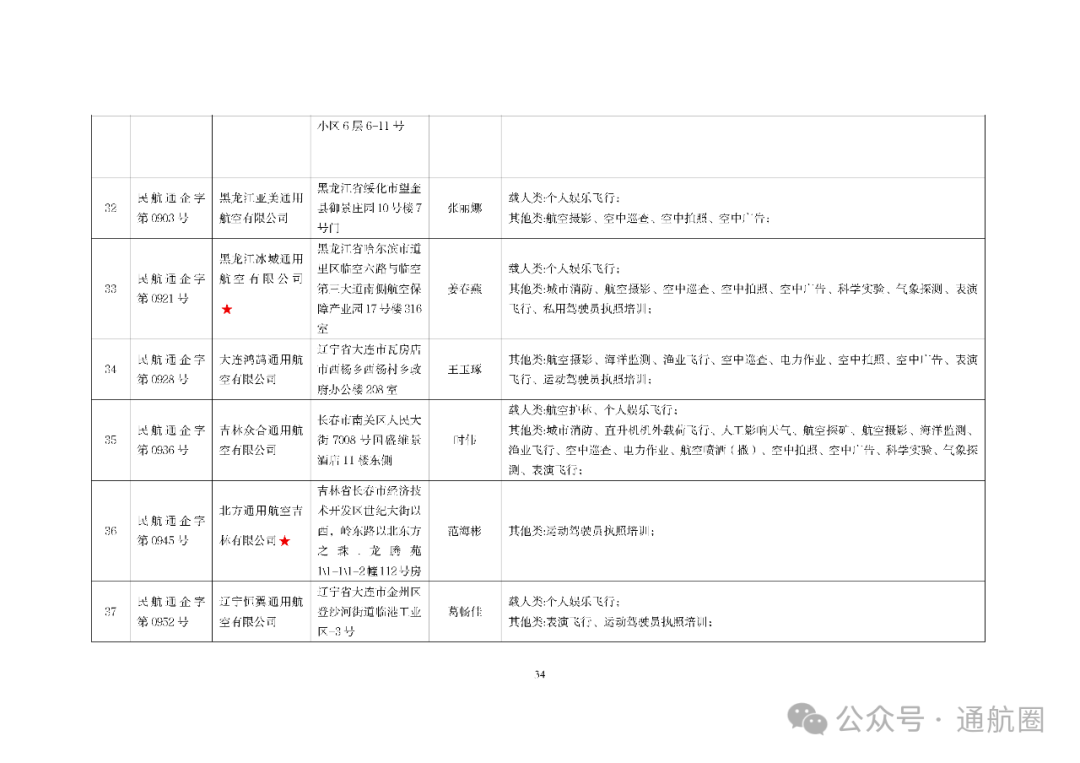Select the name 王玉琢
This screenshot has height=763, width=1080.
click(465, 369)
